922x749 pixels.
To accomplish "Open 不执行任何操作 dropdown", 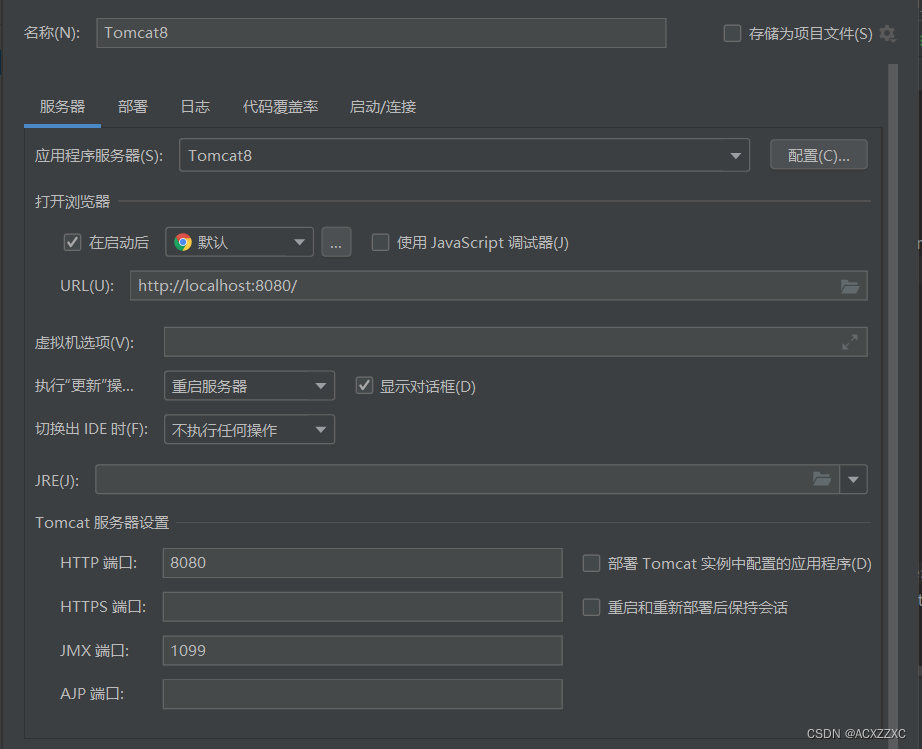I will tap(249, 429).
